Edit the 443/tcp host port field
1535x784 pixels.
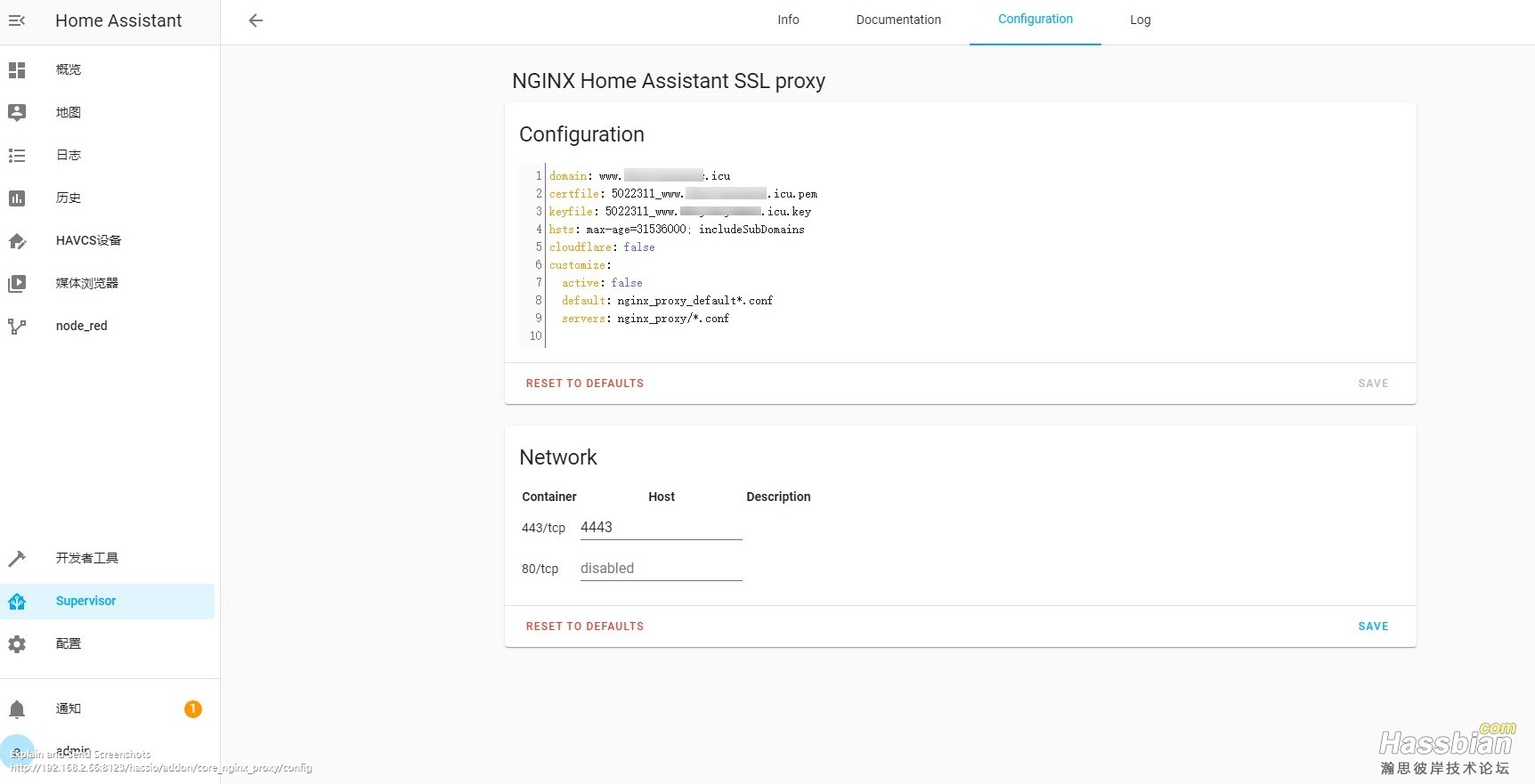pyautogui.click(x=661, y=528)
